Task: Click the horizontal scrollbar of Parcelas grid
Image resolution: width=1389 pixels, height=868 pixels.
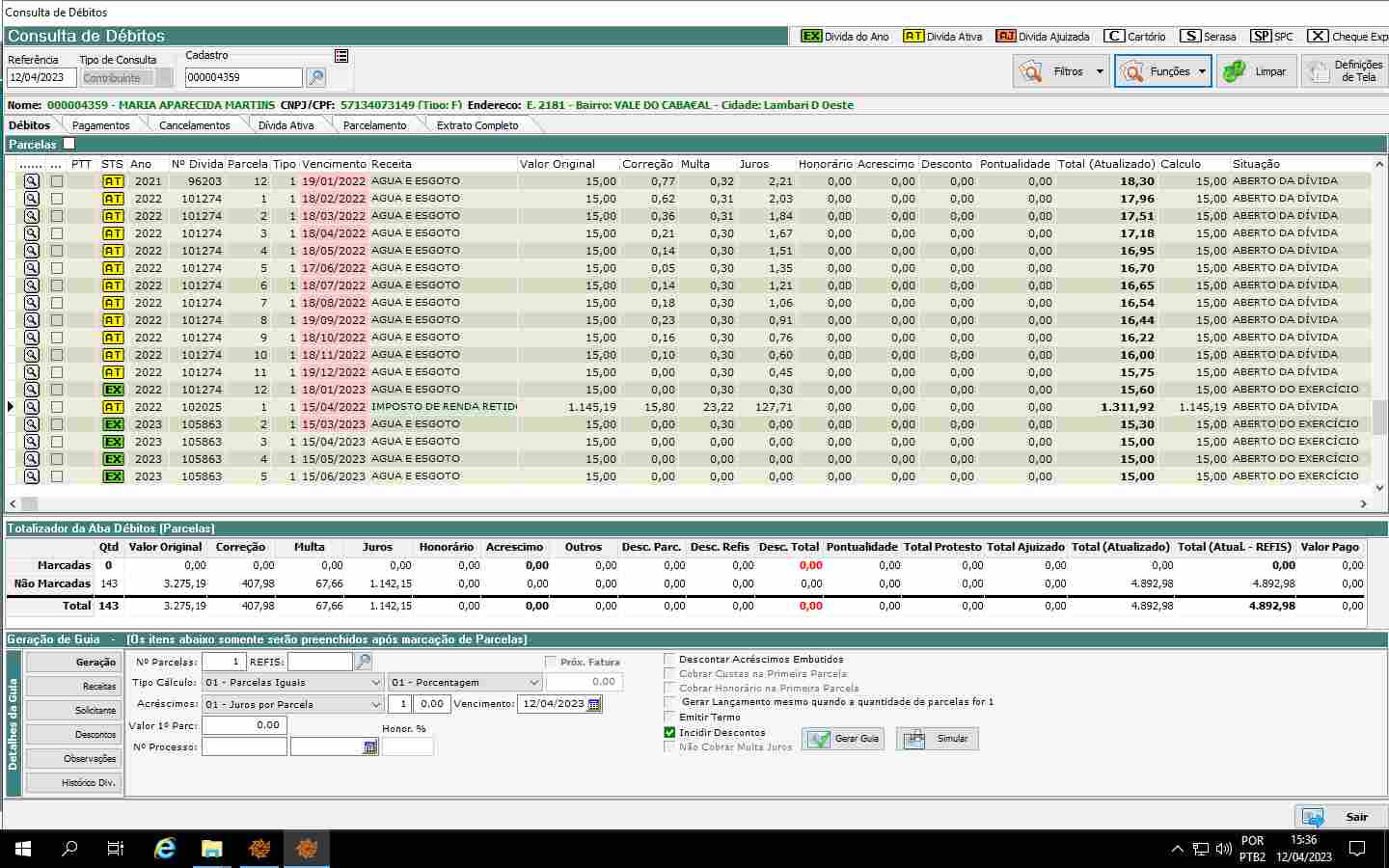Action: pyautogui.click(x=689, y=503)
